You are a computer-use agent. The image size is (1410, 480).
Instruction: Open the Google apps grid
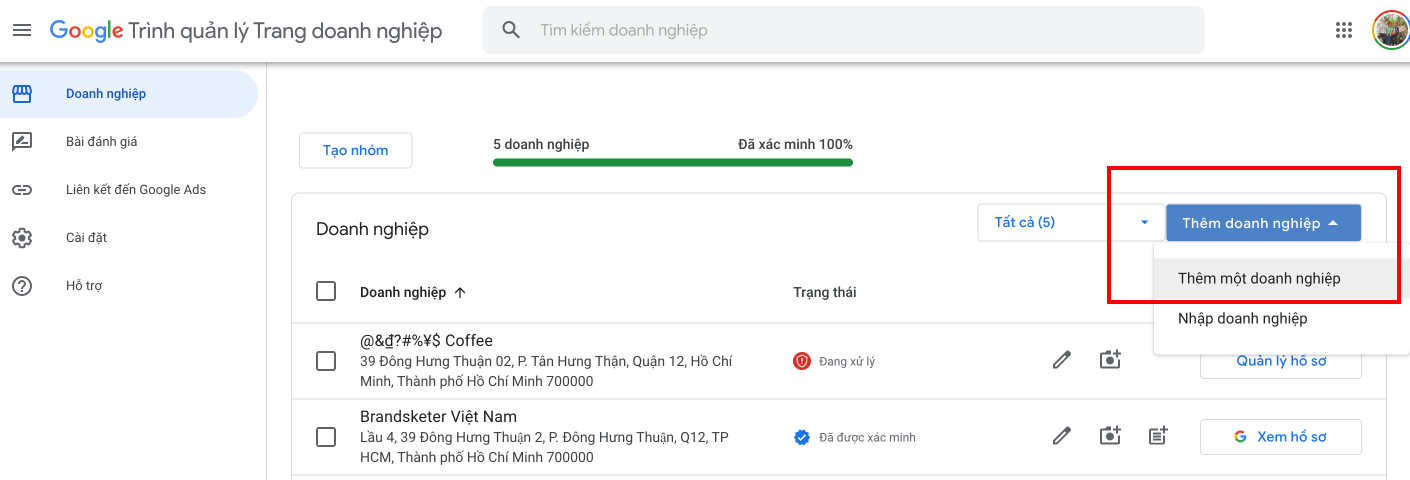1344,30
